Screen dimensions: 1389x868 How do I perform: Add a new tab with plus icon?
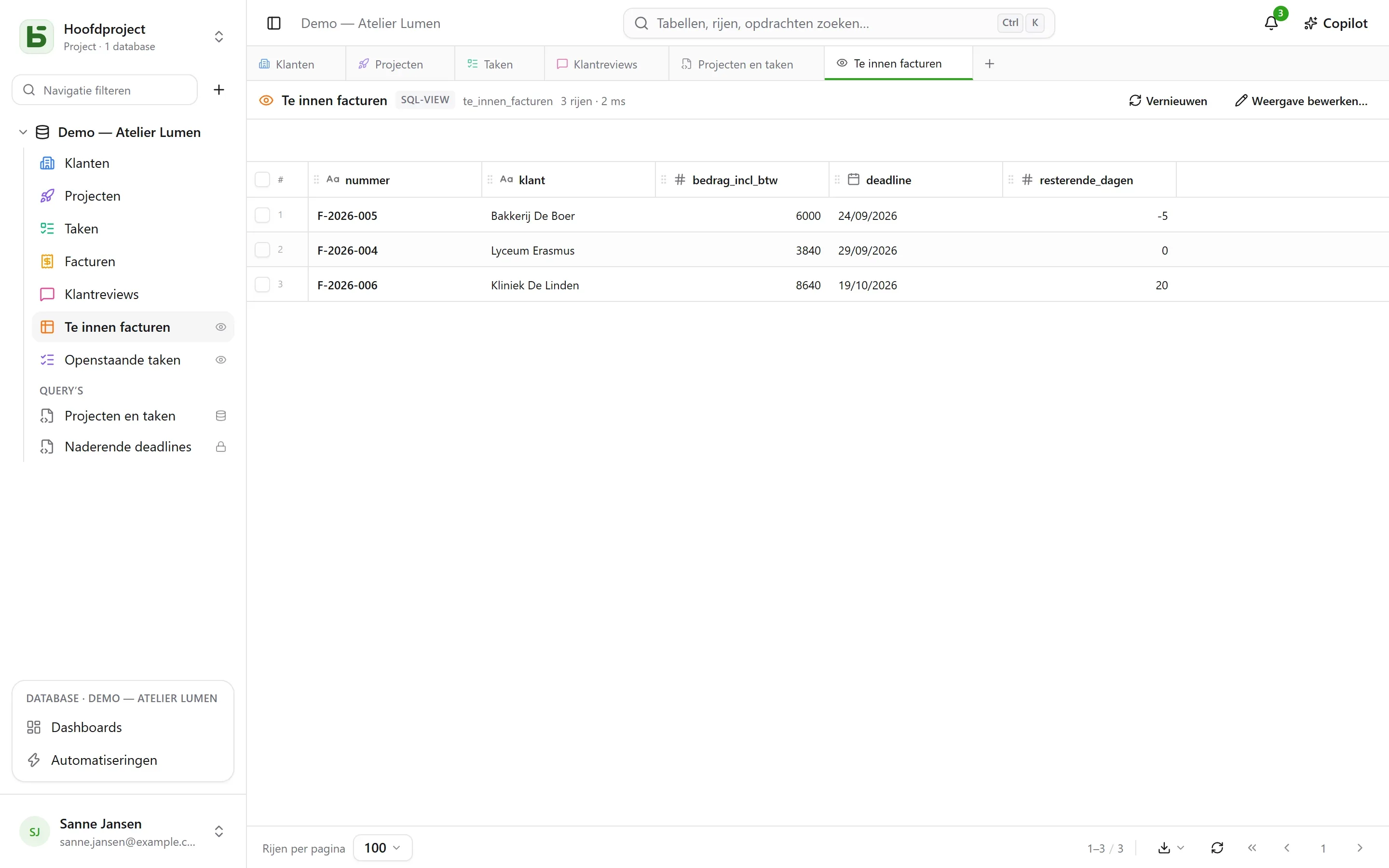tap(989, 64)
